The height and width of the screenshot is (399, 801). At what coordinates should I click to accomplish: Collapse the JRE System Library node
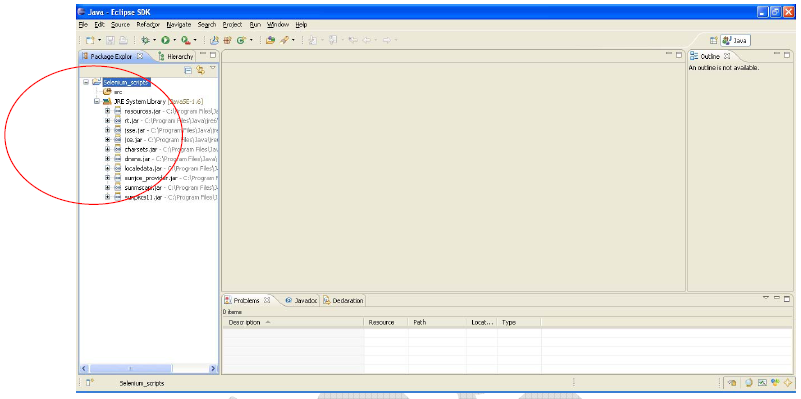click(x=97, y=102)
